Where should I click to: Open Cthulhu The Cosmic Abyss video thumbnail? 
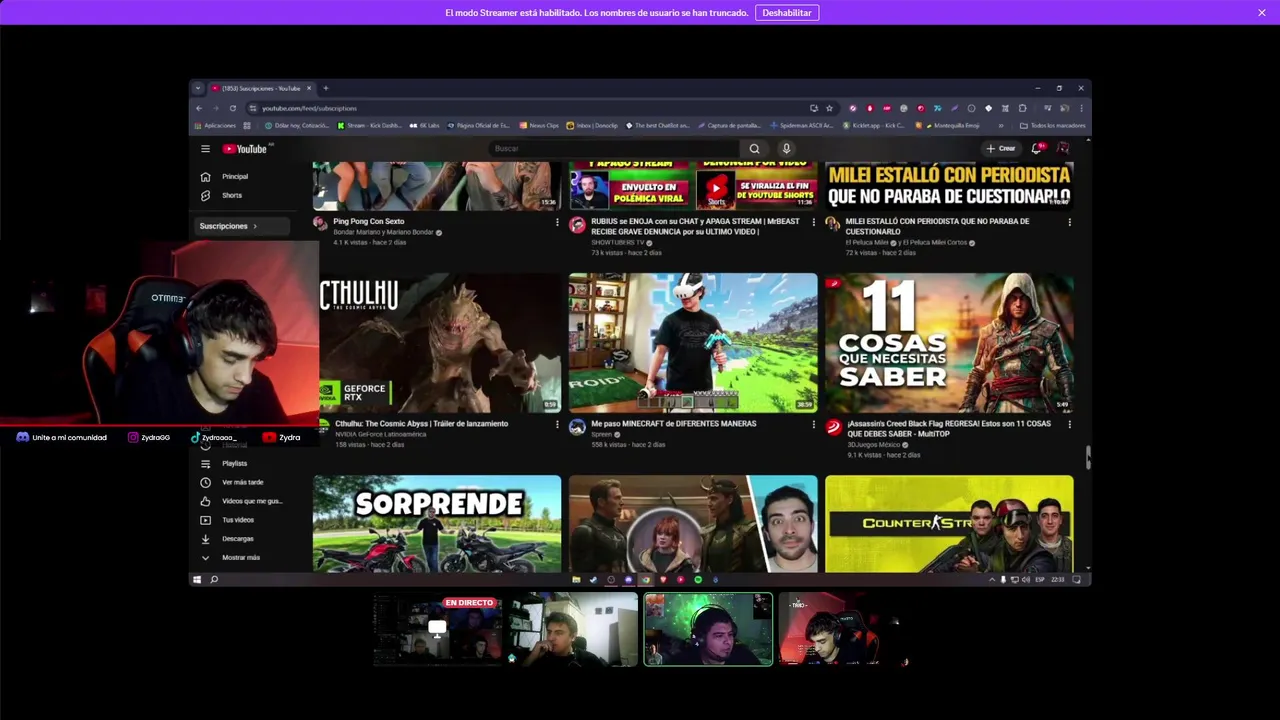click(439, 343)
